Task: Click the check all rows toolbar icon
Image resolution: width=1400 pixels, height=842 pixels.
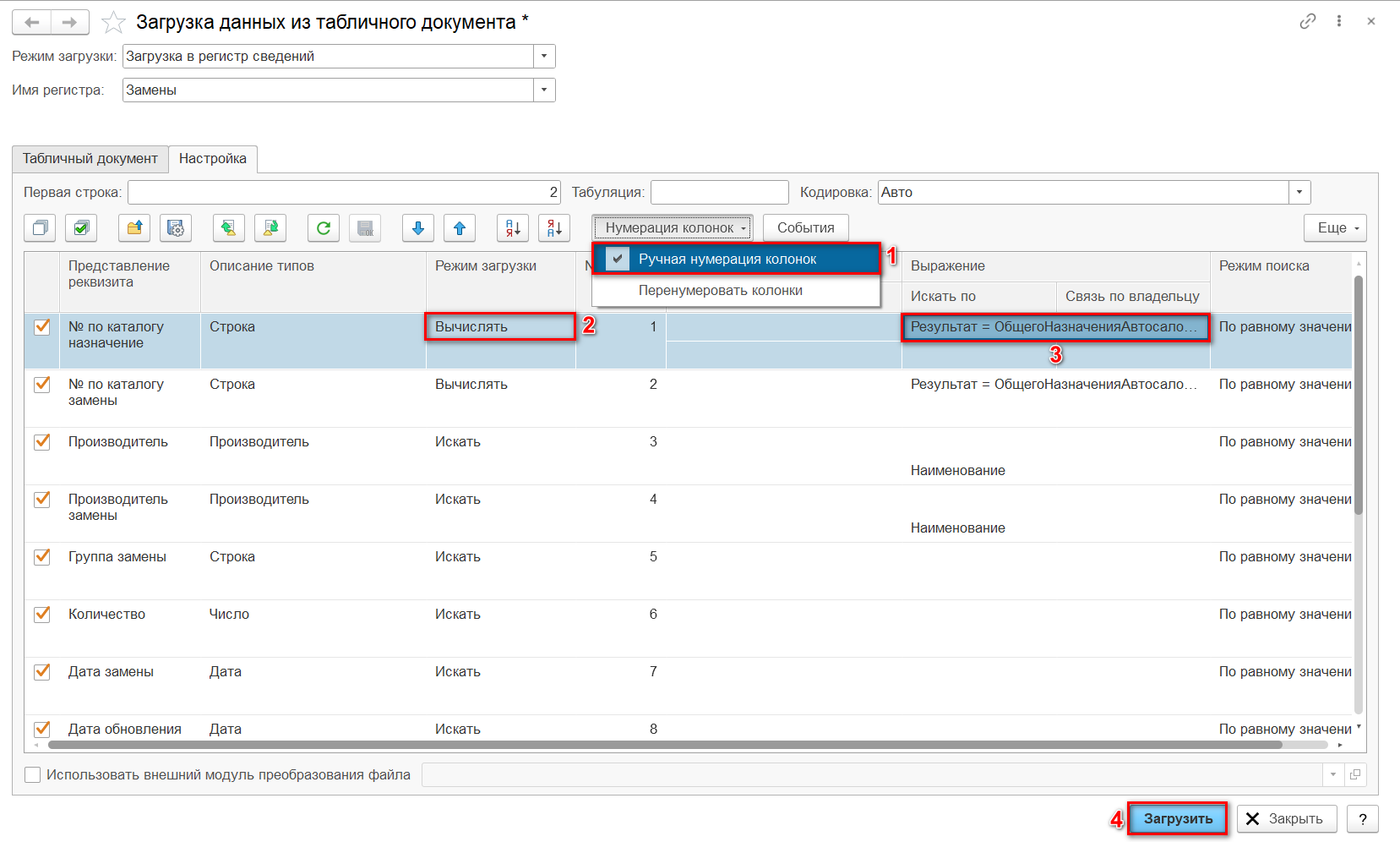Action: 81,227
